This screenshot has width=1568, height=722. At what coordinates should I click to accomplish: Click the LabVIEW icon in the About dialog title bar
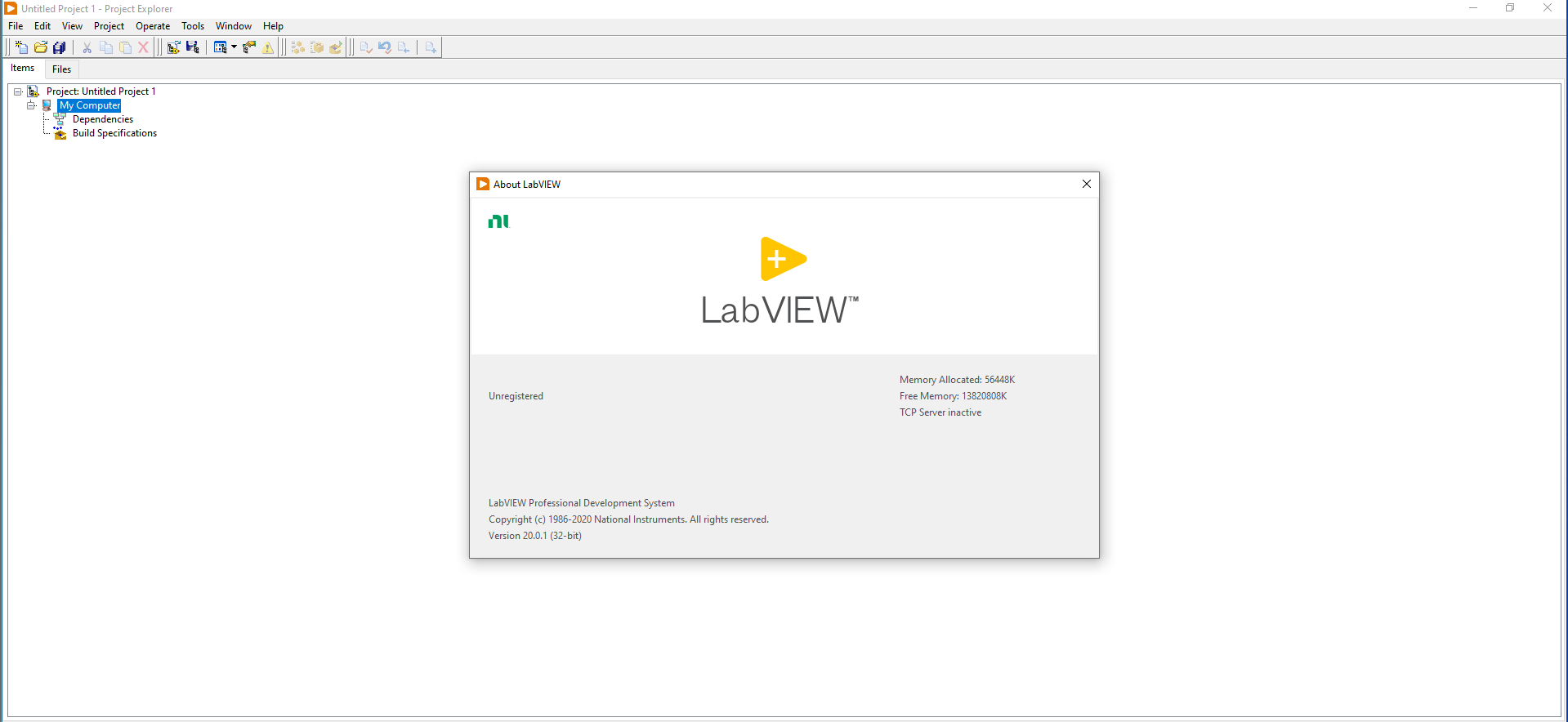click(483, 184)
